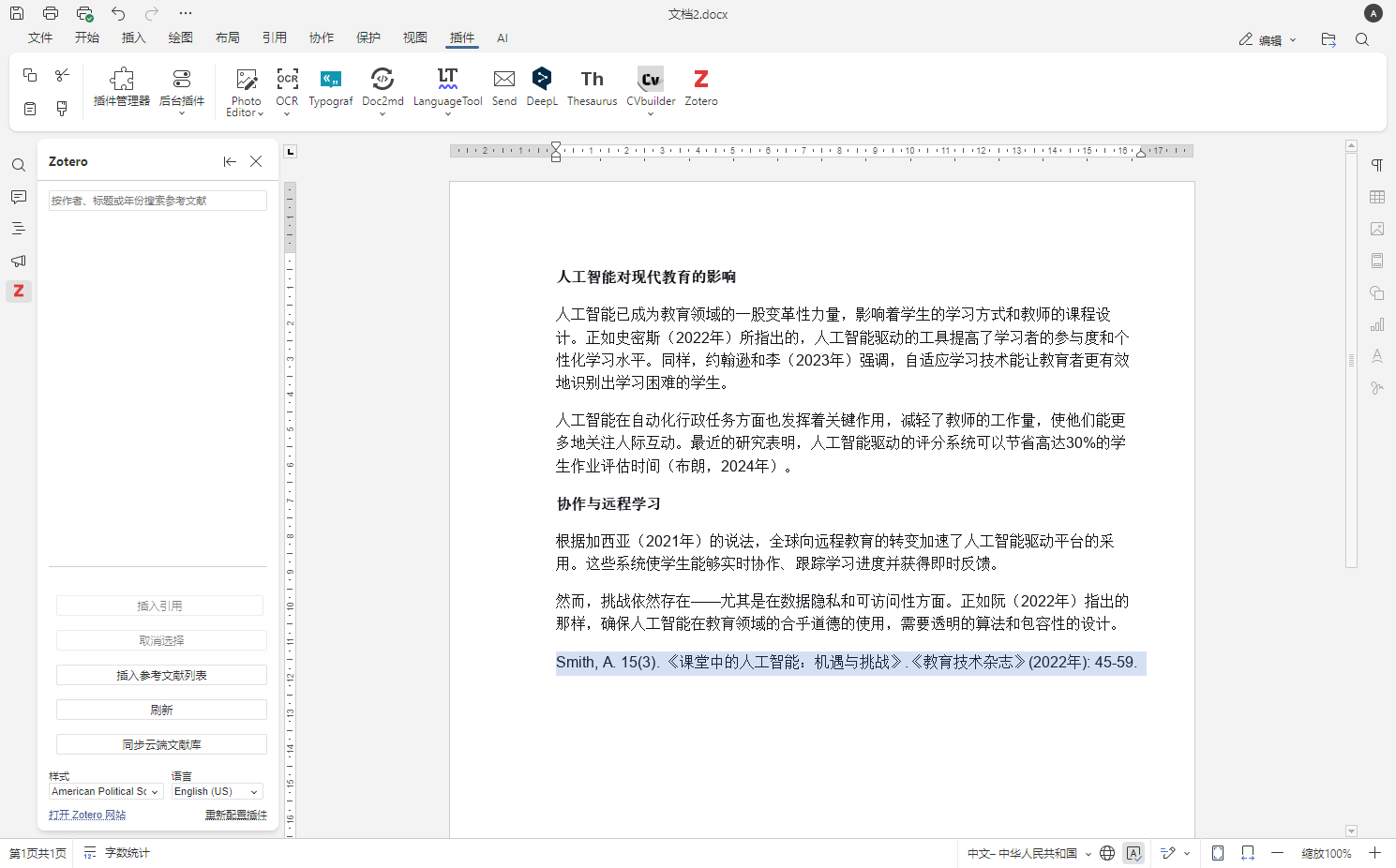
Task: Open the 插件管理器 plugin manager
Action: 120,88
